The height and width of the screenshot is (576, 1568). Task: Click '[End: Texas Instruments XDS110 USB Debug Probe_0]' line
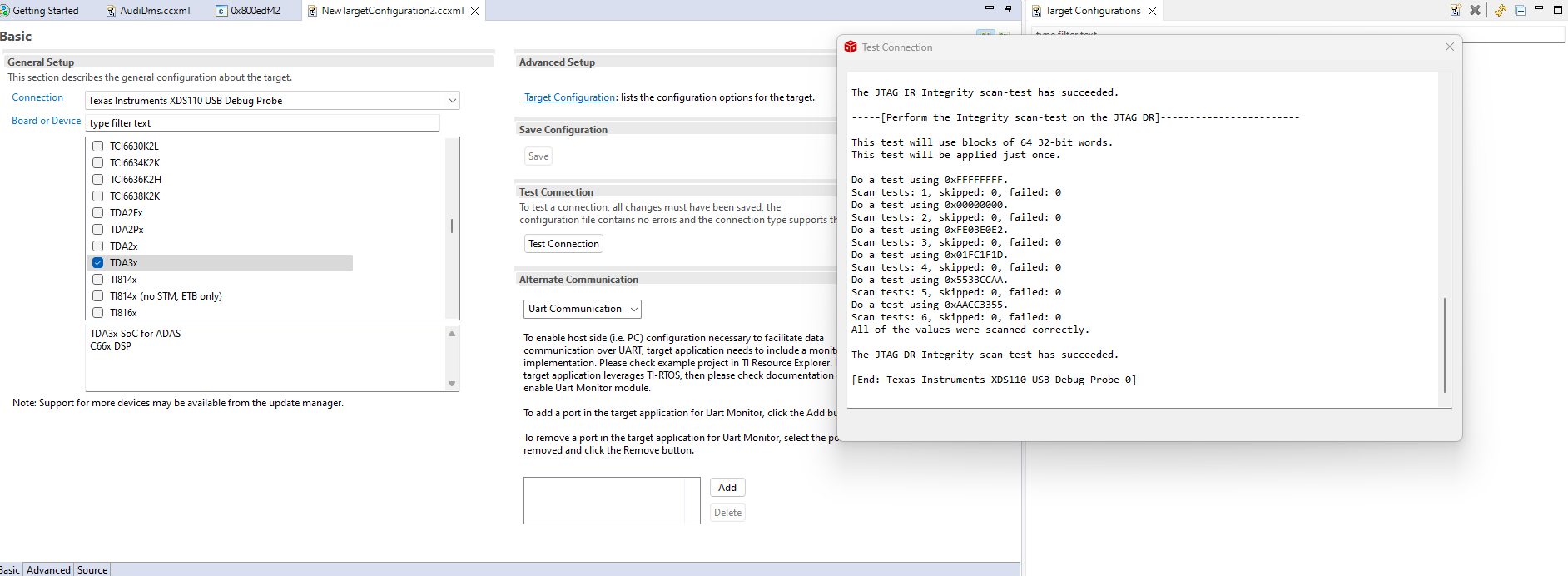[994, 380]
